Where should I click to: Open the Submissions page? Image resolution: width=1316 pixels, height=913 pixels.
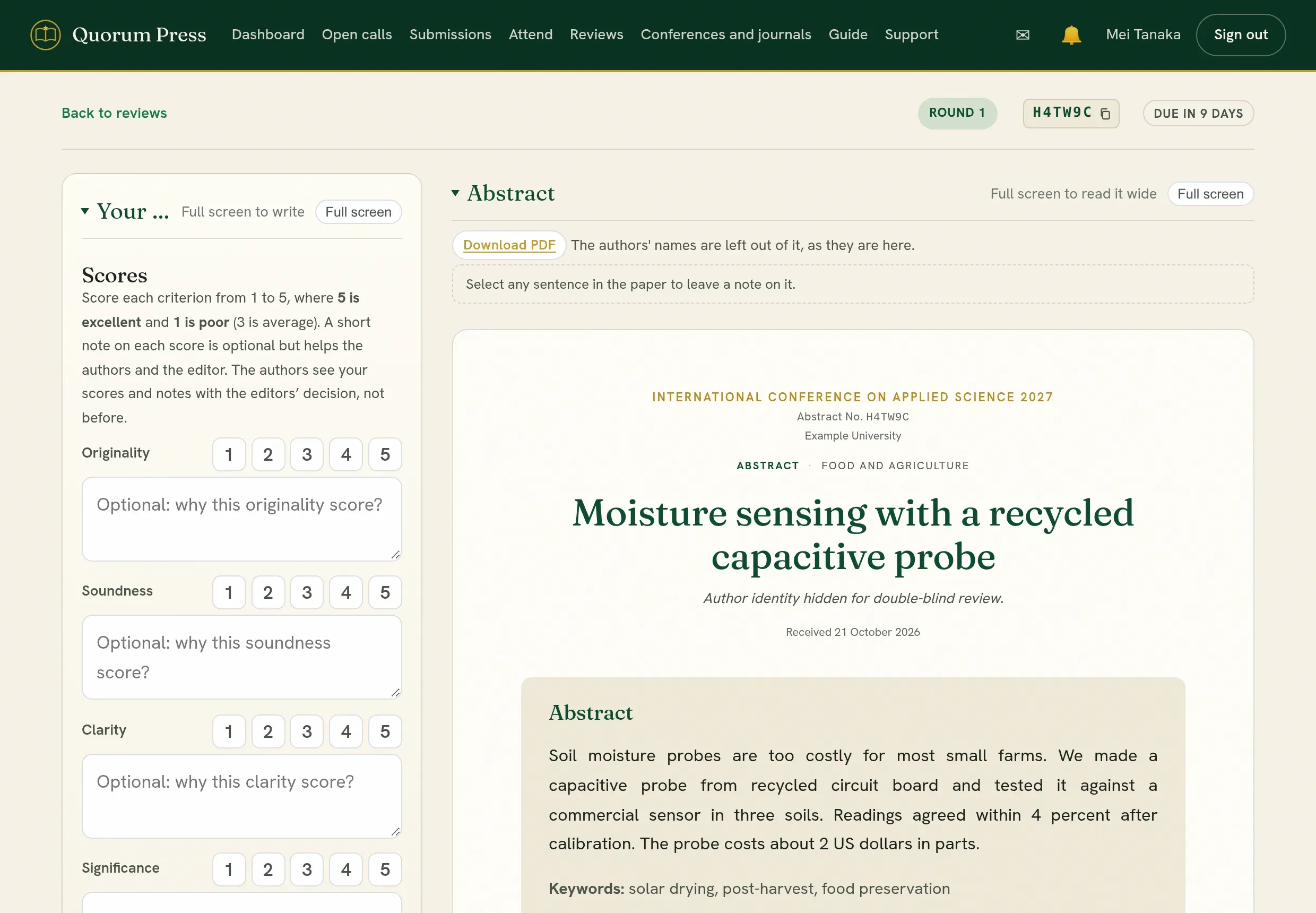click(x=450, y=35)
